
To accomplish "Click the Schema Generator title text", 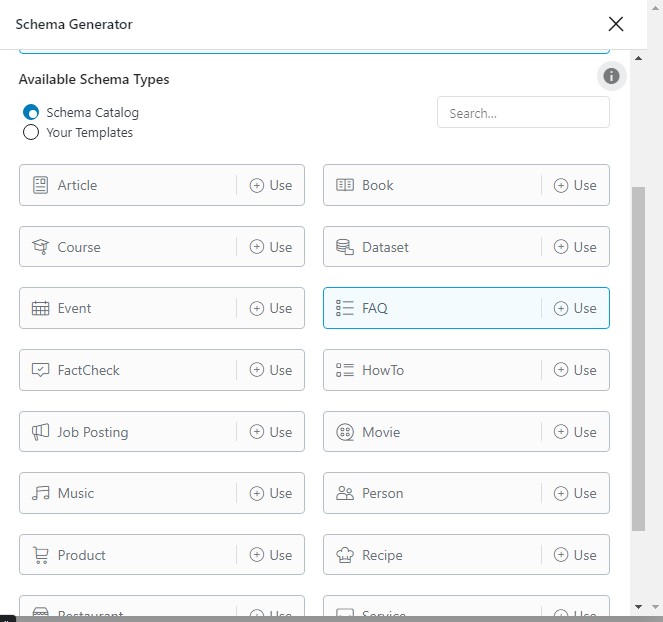I will click(74, 25).
